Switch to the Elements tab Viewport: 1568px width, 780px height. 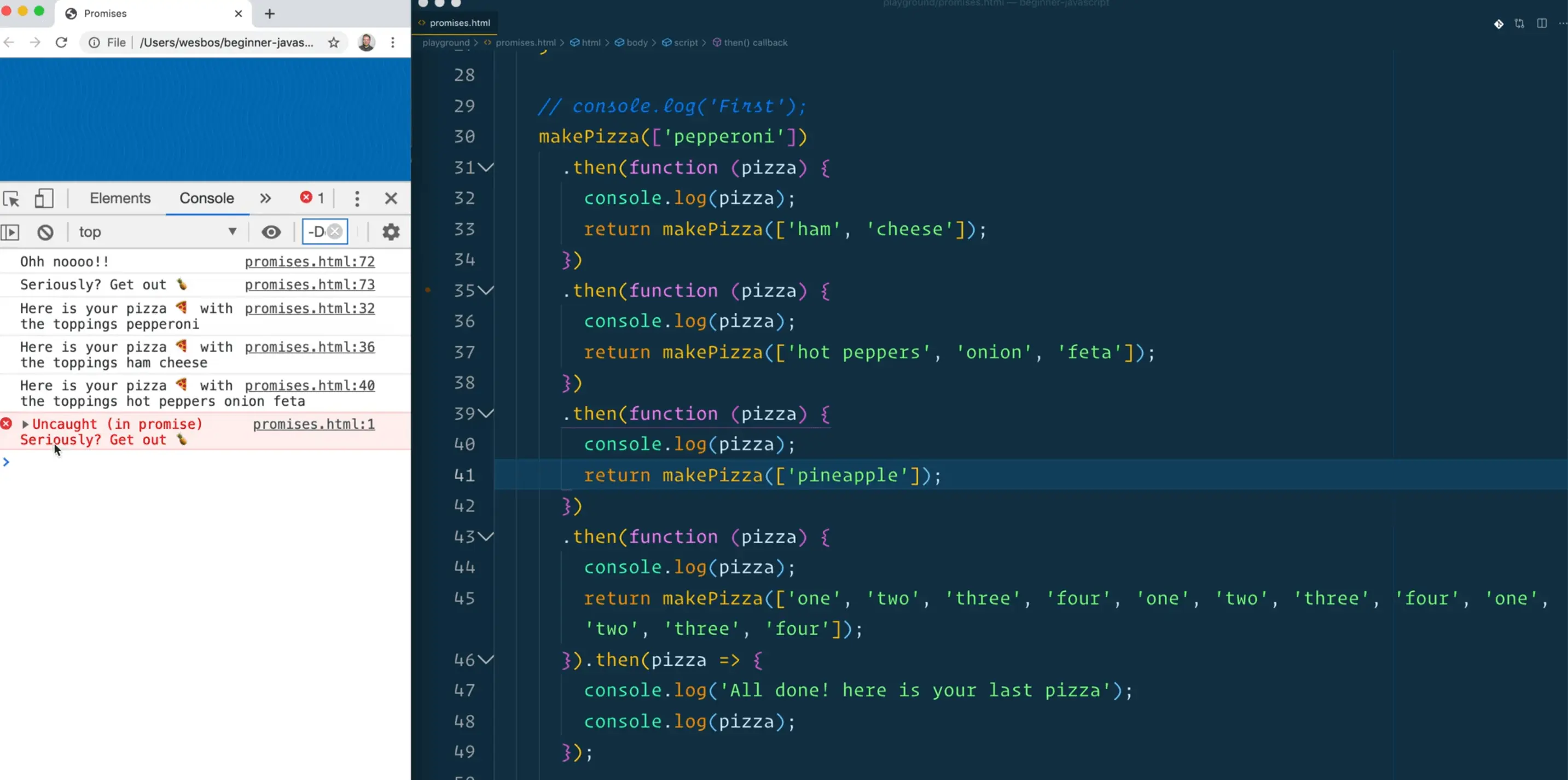pyautogui.click(x=120, y=199)
